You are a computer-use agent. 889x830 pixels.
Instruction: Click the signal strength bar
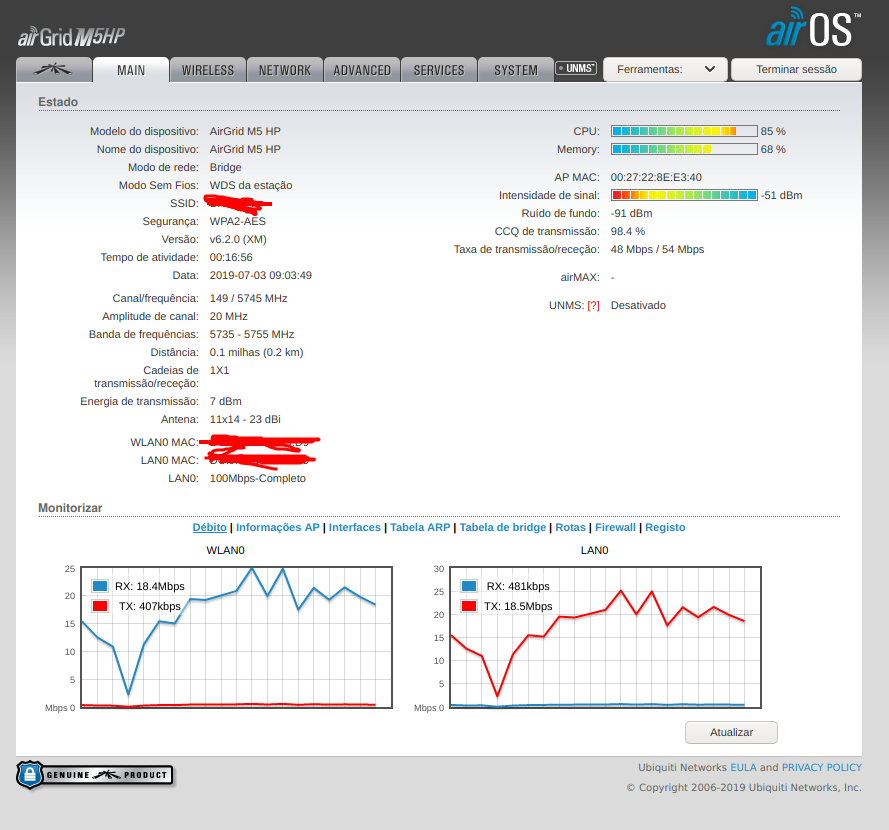(684, 195)
